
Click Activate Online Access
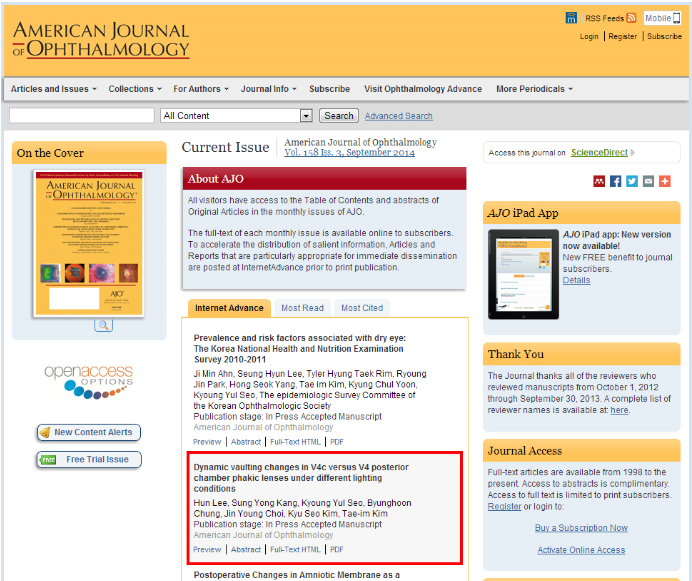[581, 550]
